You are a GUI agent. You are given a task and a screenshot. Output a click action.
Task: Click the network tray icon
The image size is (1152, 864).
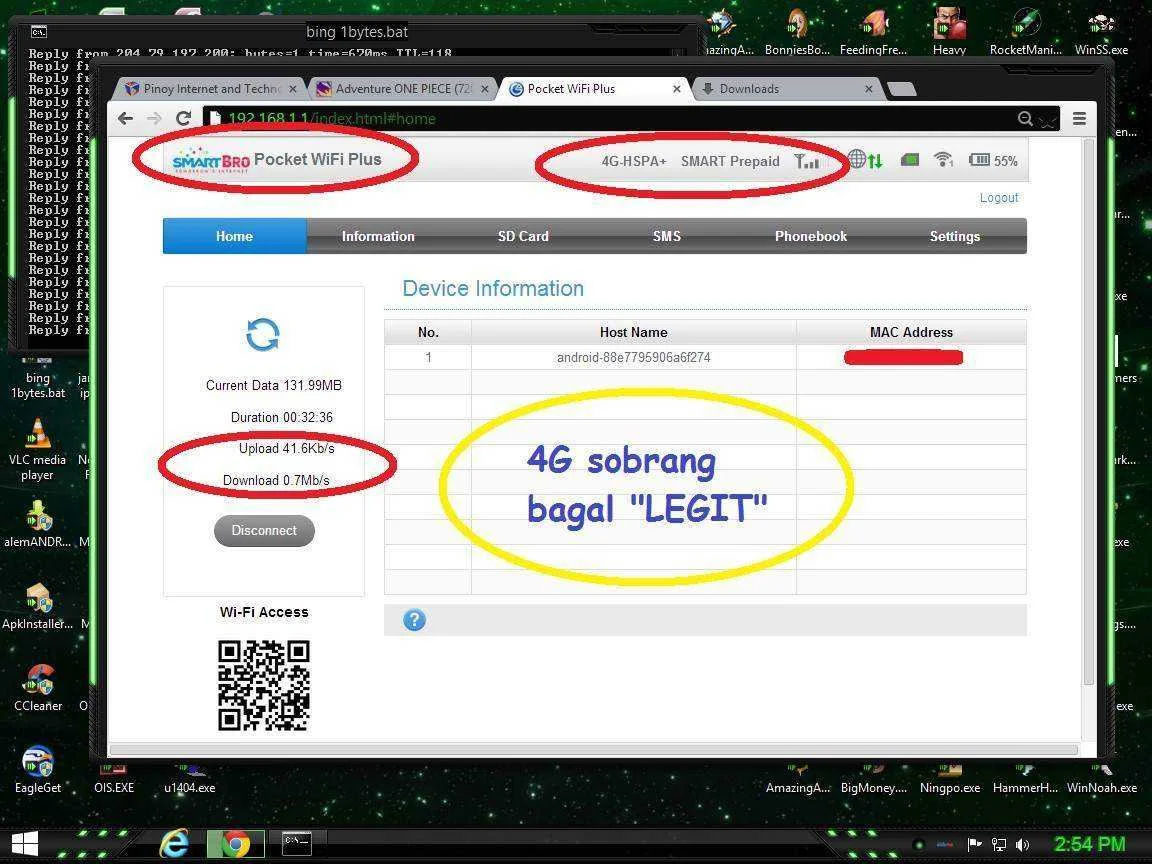pos(998,845)
